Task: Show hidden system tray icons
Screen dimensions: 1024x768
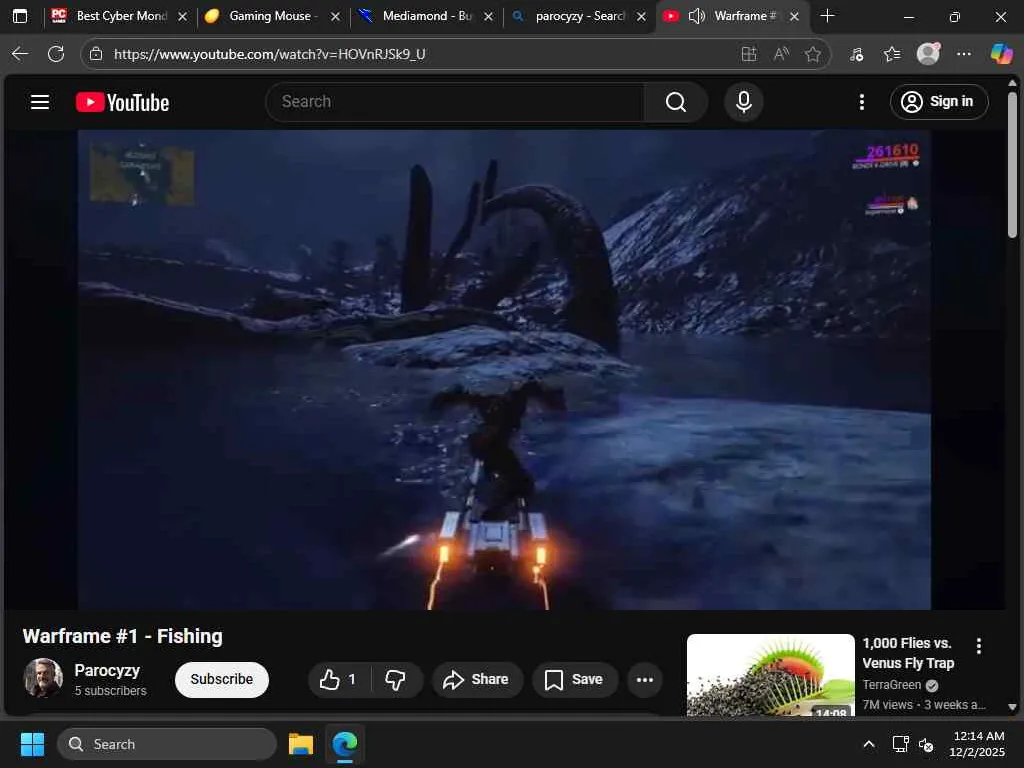Action: pyautogui.click(x=869, y=744)
